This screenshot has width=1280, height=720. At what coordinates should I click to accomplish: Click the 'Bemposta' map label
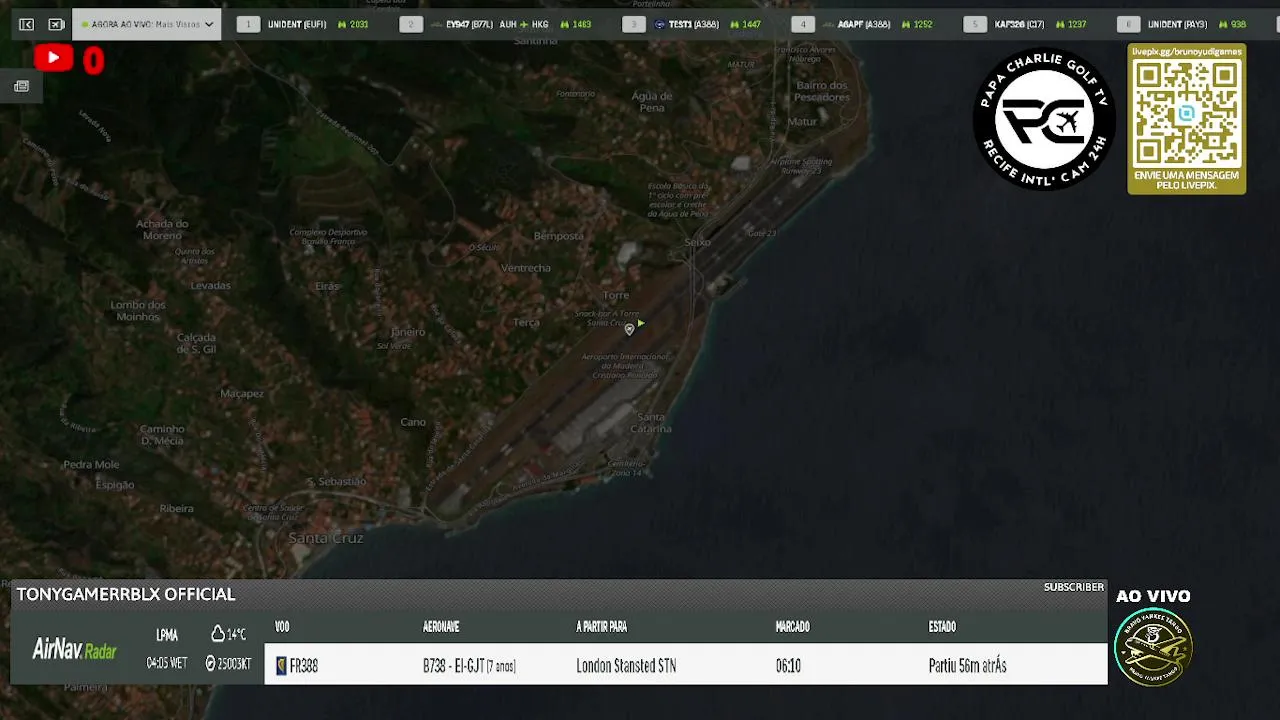559,236
